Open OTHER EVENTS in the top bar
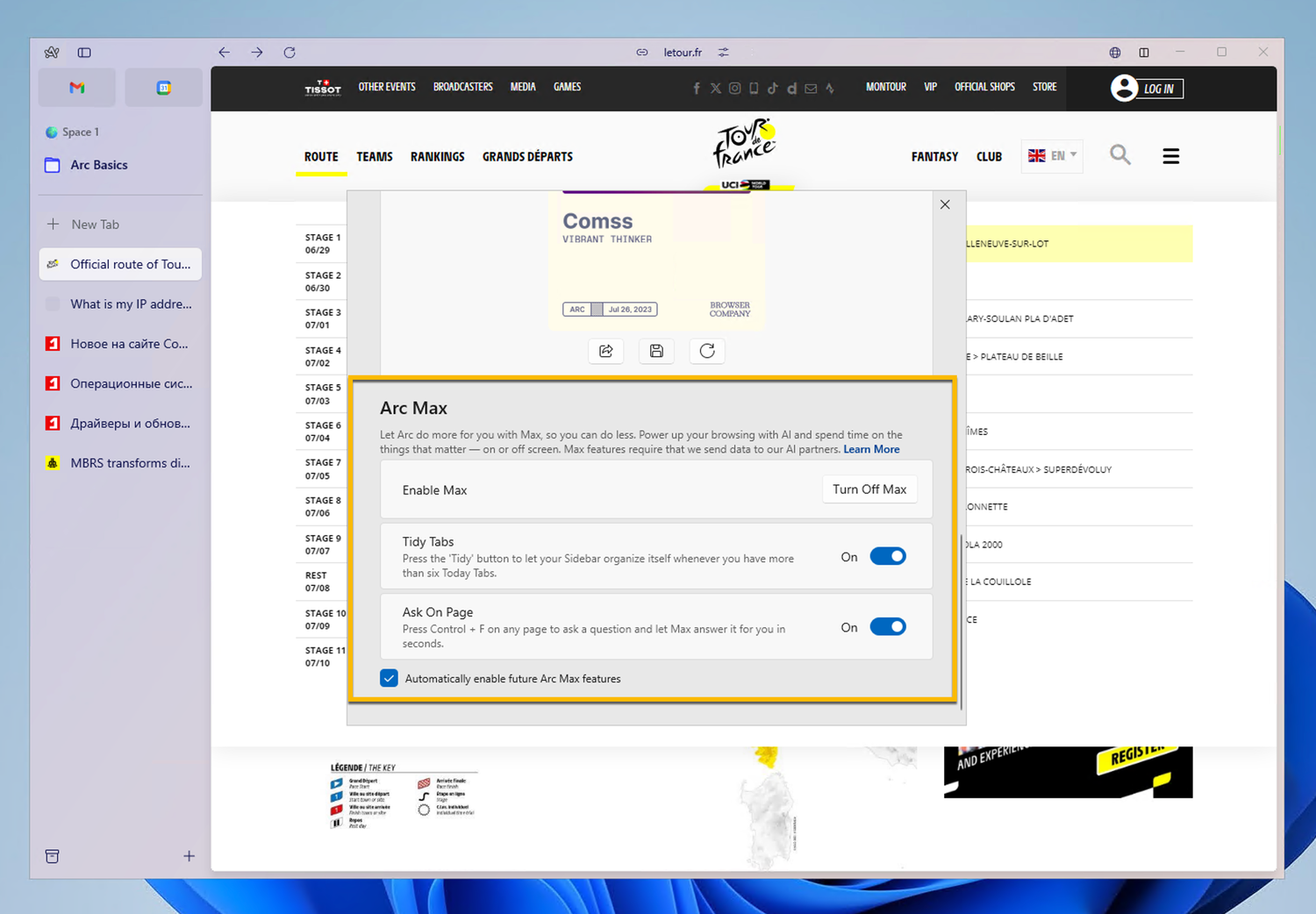 [387, 87]
